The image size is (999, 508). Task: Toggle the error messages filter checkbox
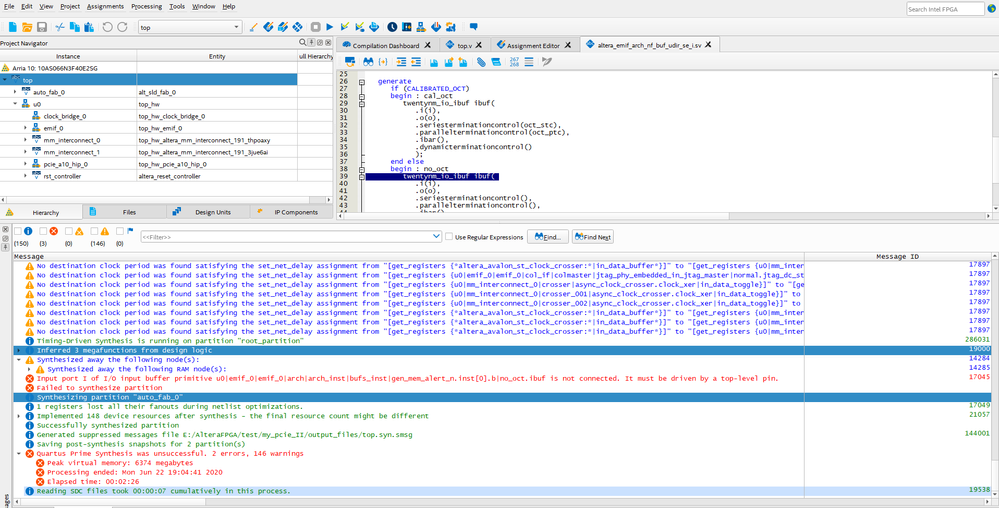click(x=43, y=232)
